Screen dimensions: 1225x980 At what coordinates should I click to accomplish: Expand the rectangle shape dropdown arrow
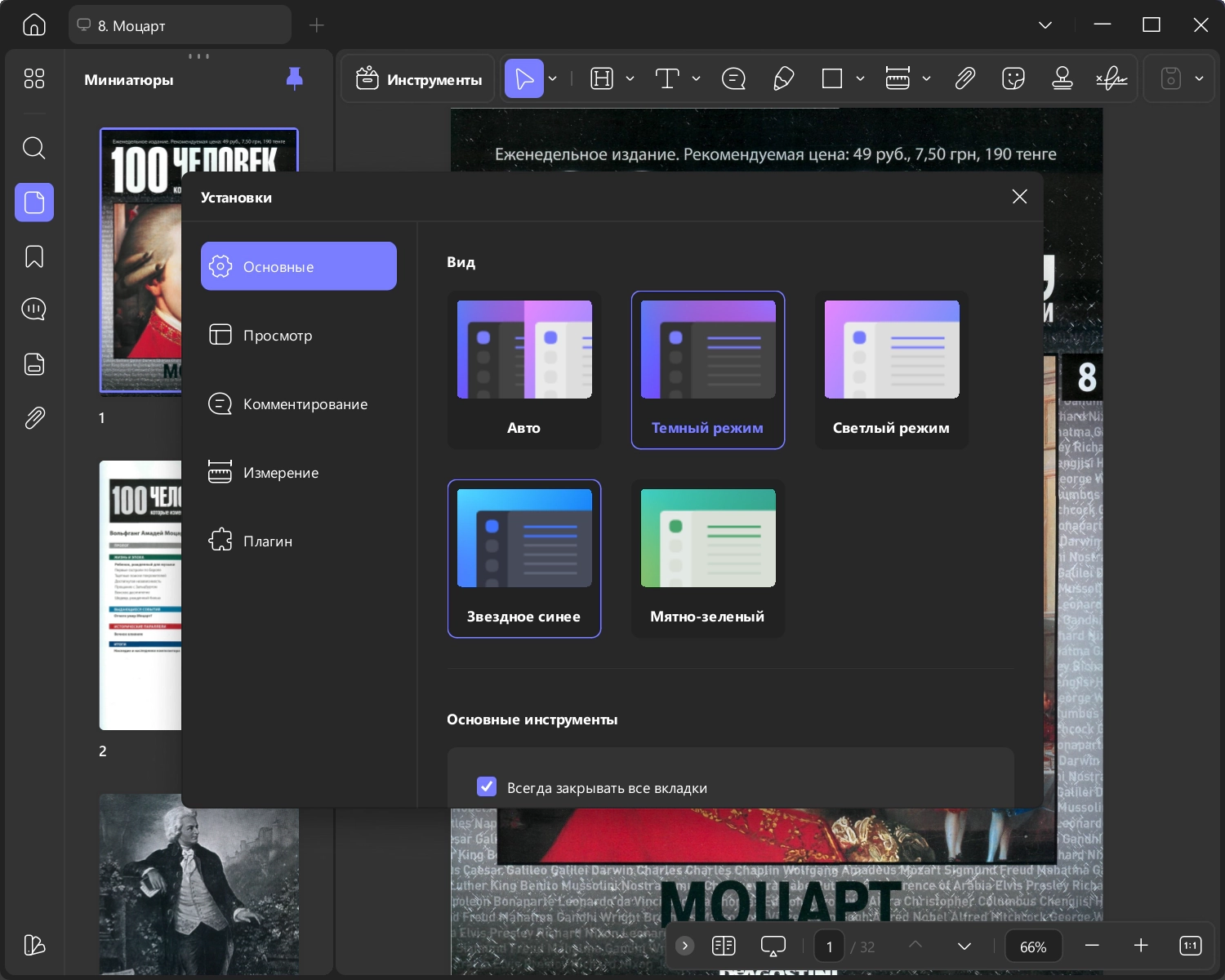point(860,78)
